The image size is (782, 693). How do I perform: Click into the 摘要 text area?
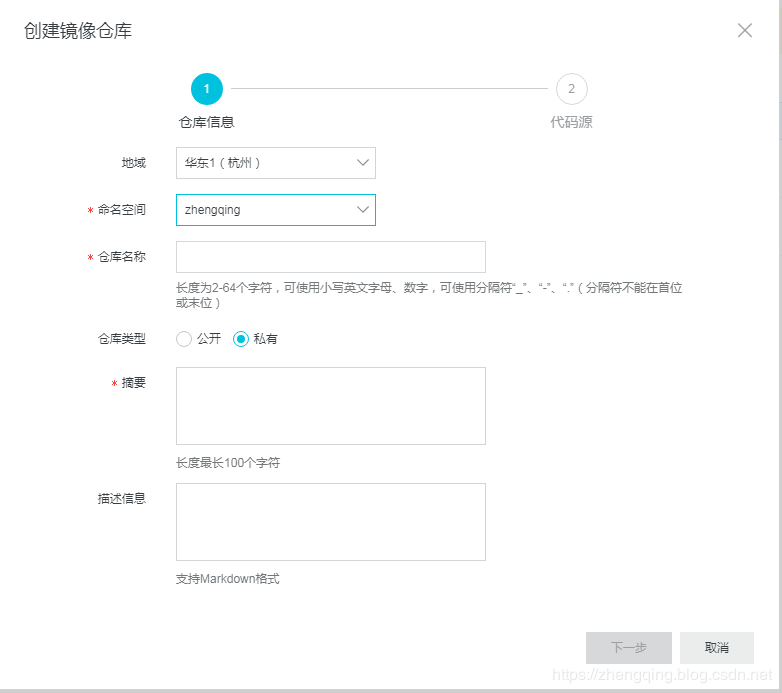coord(331,406)
